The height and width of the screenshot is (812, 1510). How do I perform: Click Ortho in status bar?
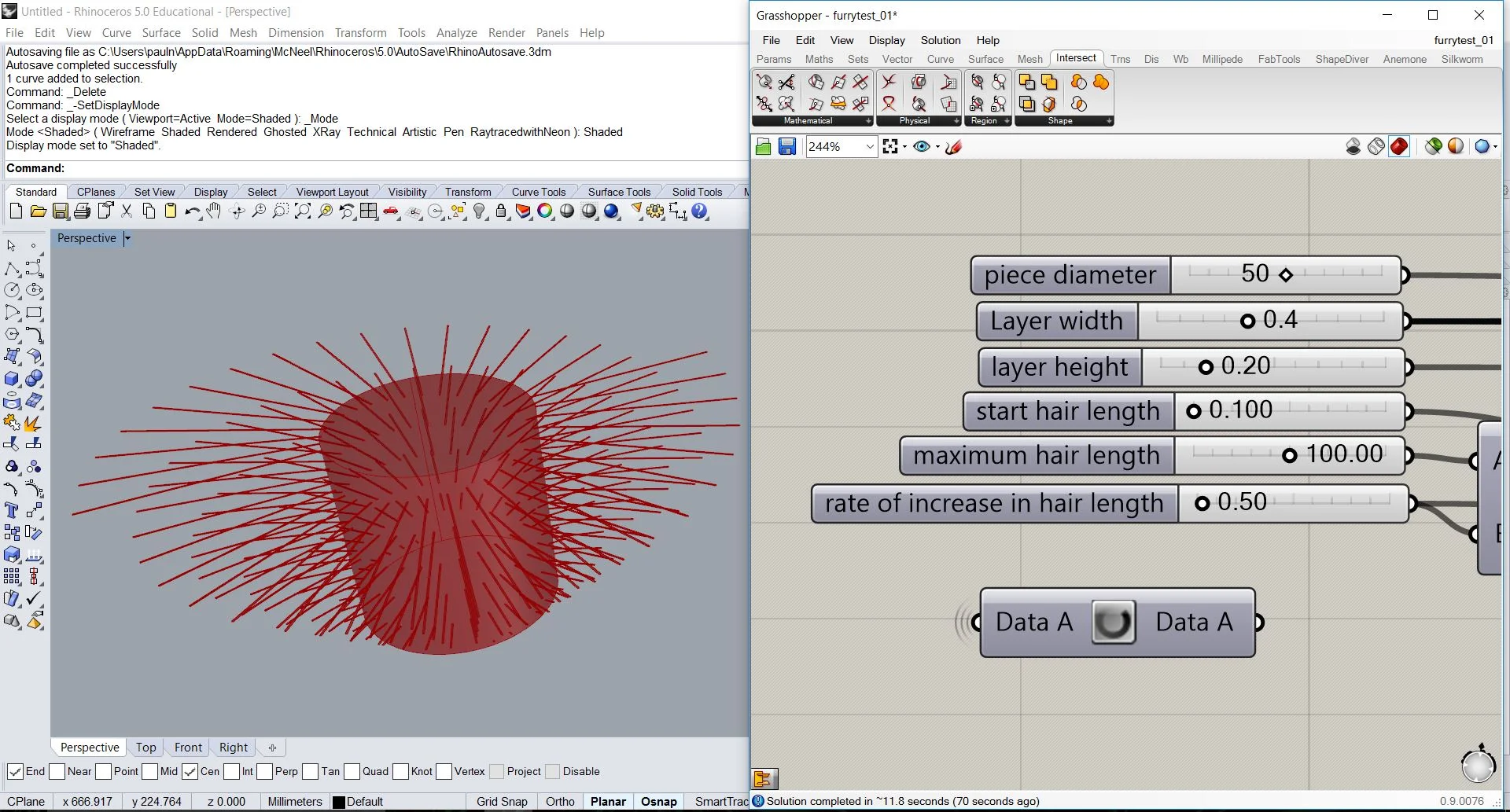560,802
